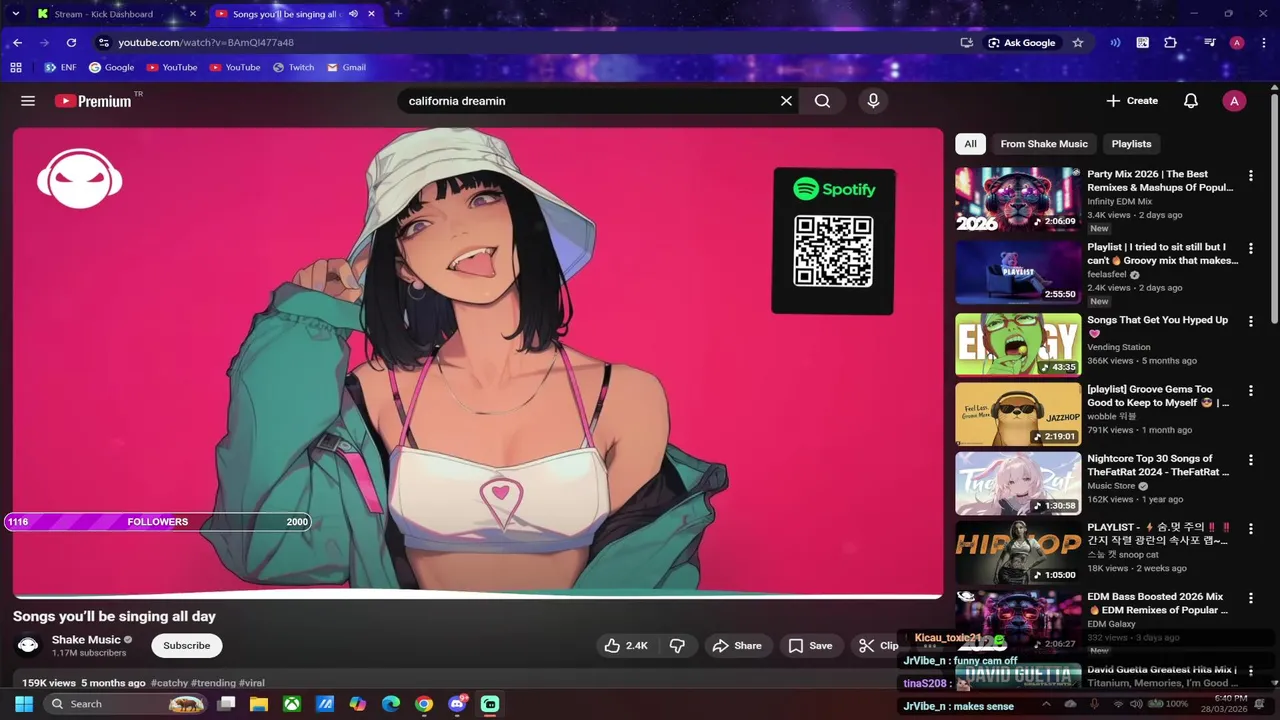
Task: Open more options for EDM Bass Boosted 2026
Action: point(1250,597)
